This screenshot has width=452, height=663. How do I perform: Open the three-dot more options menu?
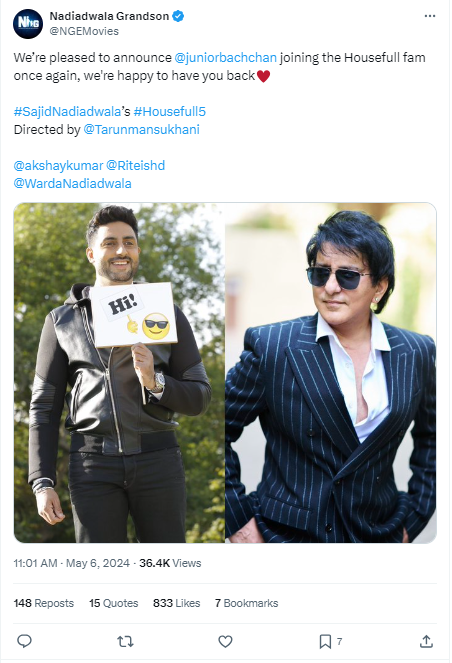pyautogui.click(x=430, y=16)
